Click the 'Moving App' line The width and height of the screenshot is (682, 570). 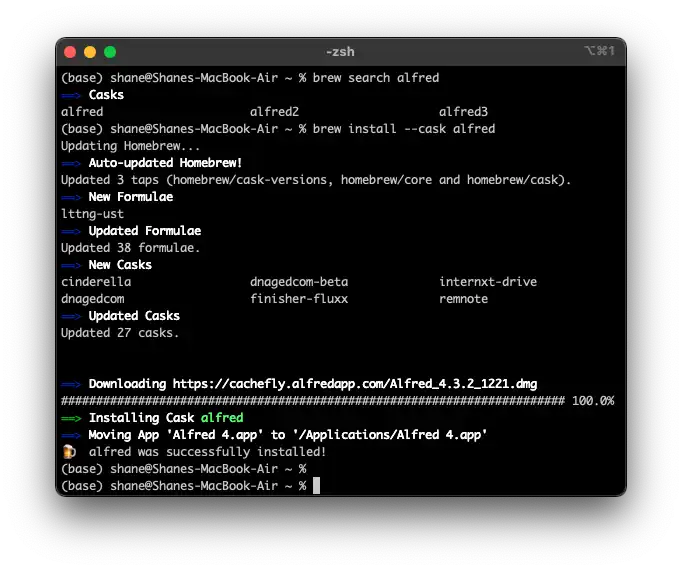point(288,435)
